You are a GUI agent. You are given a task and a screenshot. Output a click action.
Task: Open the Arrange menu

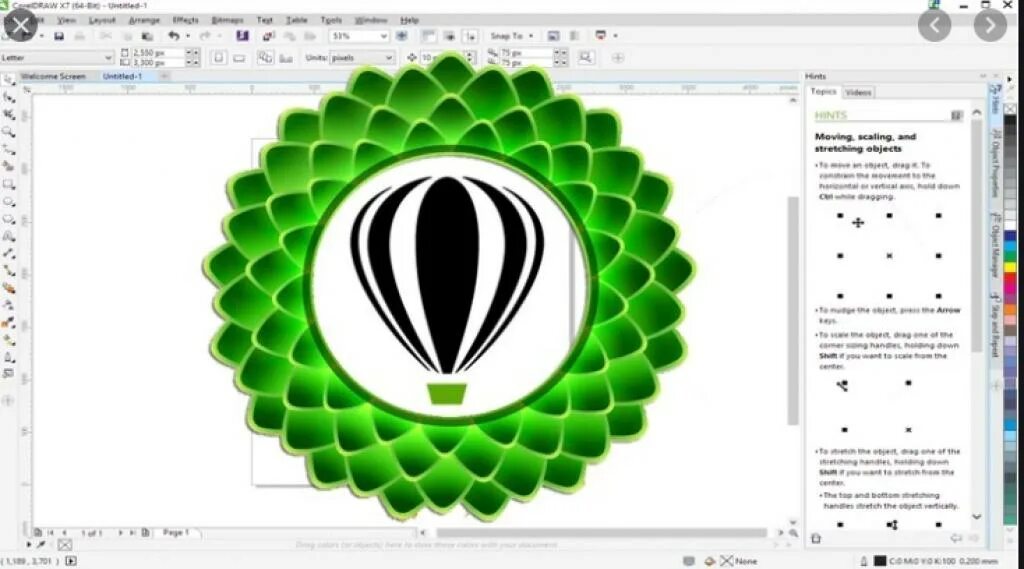point(144,20)
